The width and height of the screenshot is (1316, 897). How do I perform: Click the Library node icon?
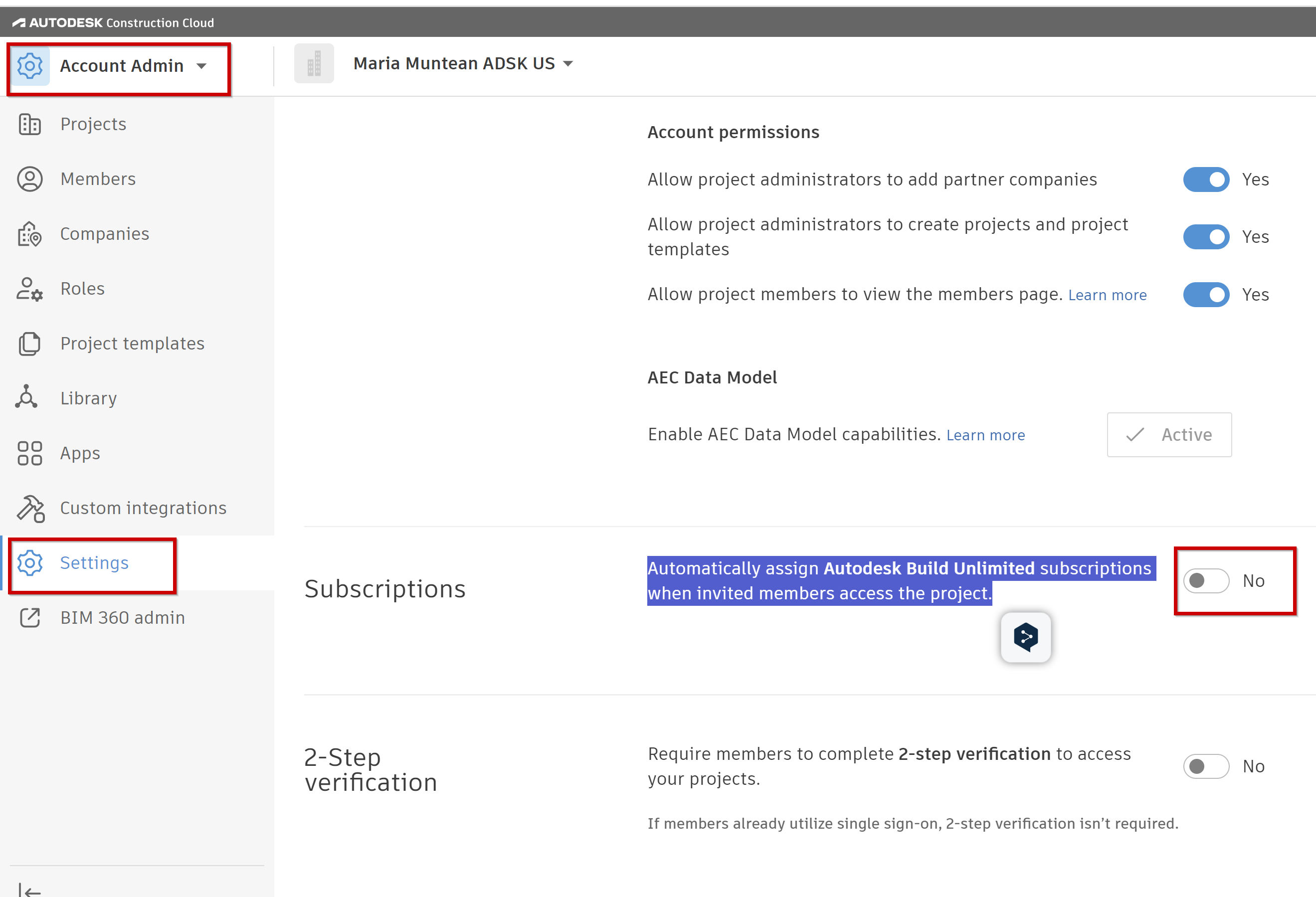[26, 397]
